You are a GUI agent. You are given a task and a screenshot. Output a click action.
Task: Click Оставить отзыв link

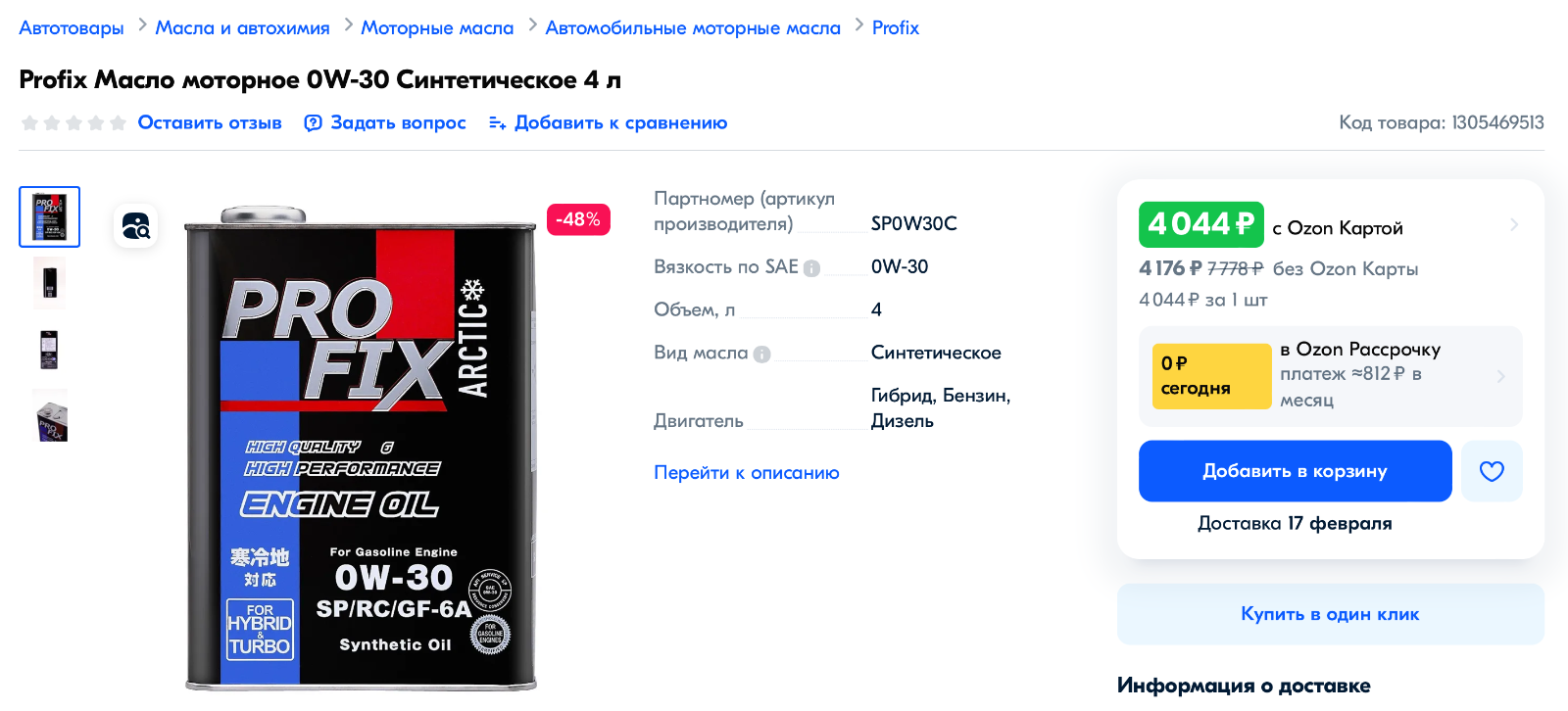(210, 123)
